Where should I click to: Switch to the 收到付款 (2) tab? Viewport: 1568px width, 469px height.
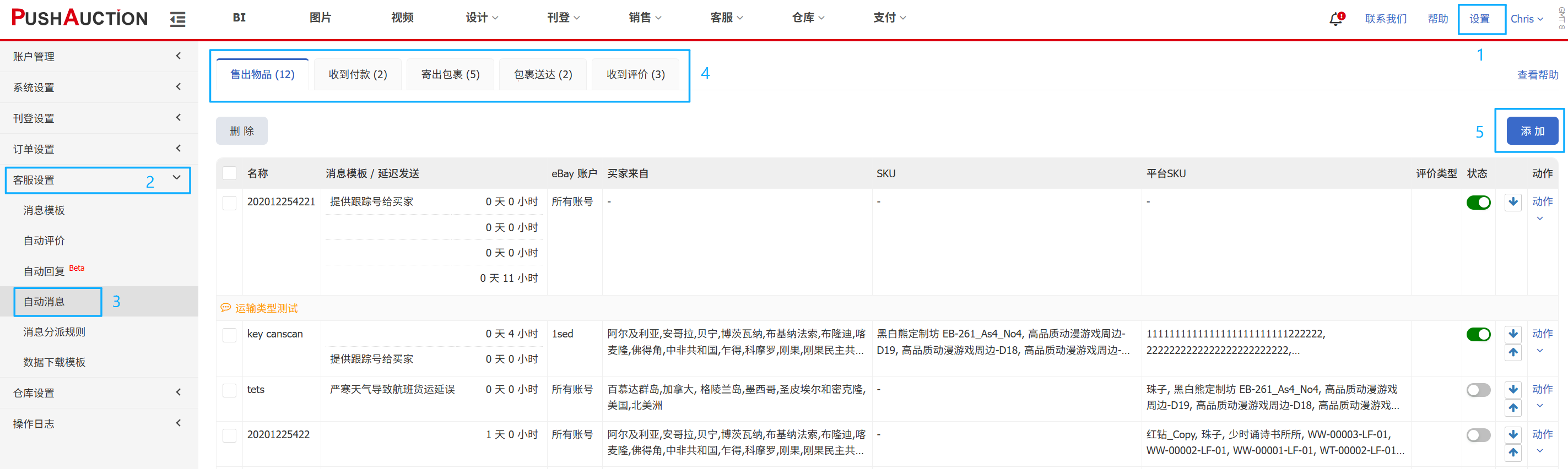click(358, 74)
